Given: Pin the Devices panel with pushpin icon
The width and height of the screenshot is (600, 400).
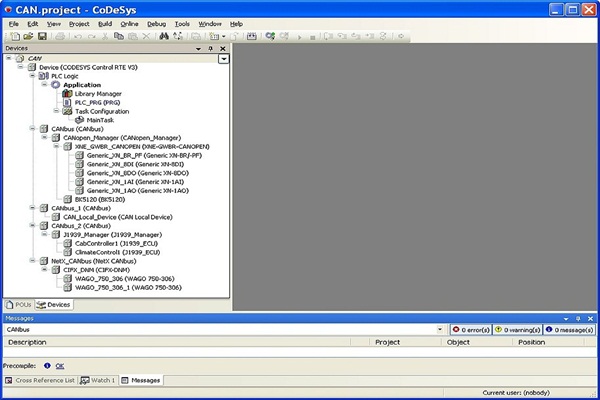Looking at the screenshot, I should 210,48.
